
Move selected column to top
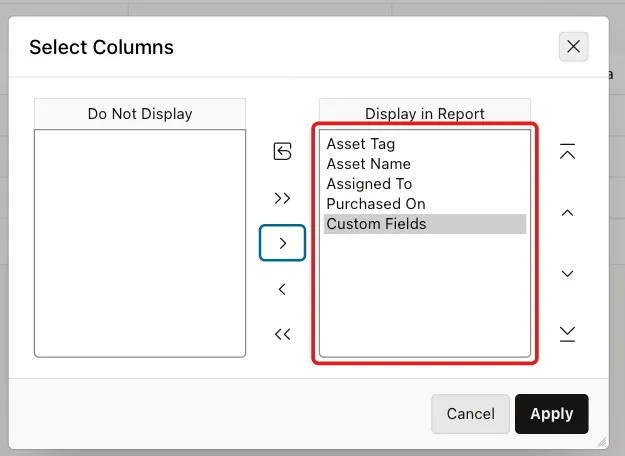pos(567,151)
